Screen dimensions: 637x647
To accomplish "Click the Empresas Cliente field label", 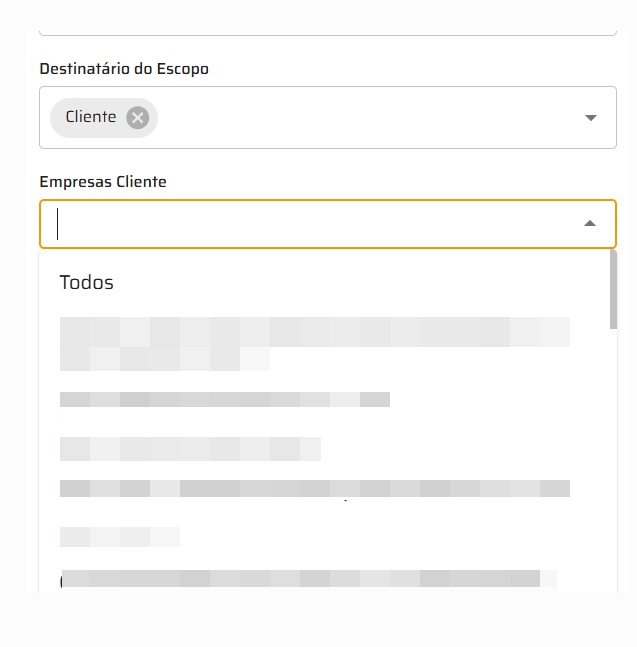I will (x=103, y=181).
